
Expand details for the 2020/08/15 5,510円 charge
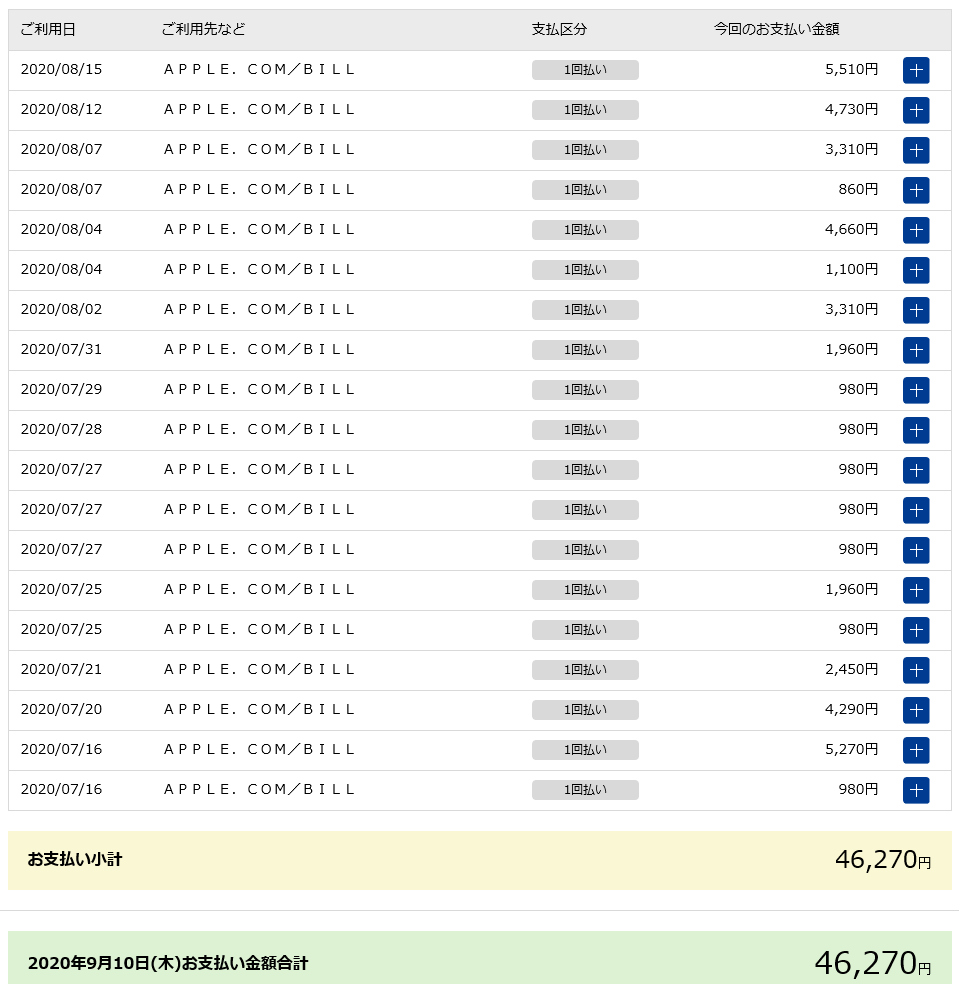tap(916, 70)
